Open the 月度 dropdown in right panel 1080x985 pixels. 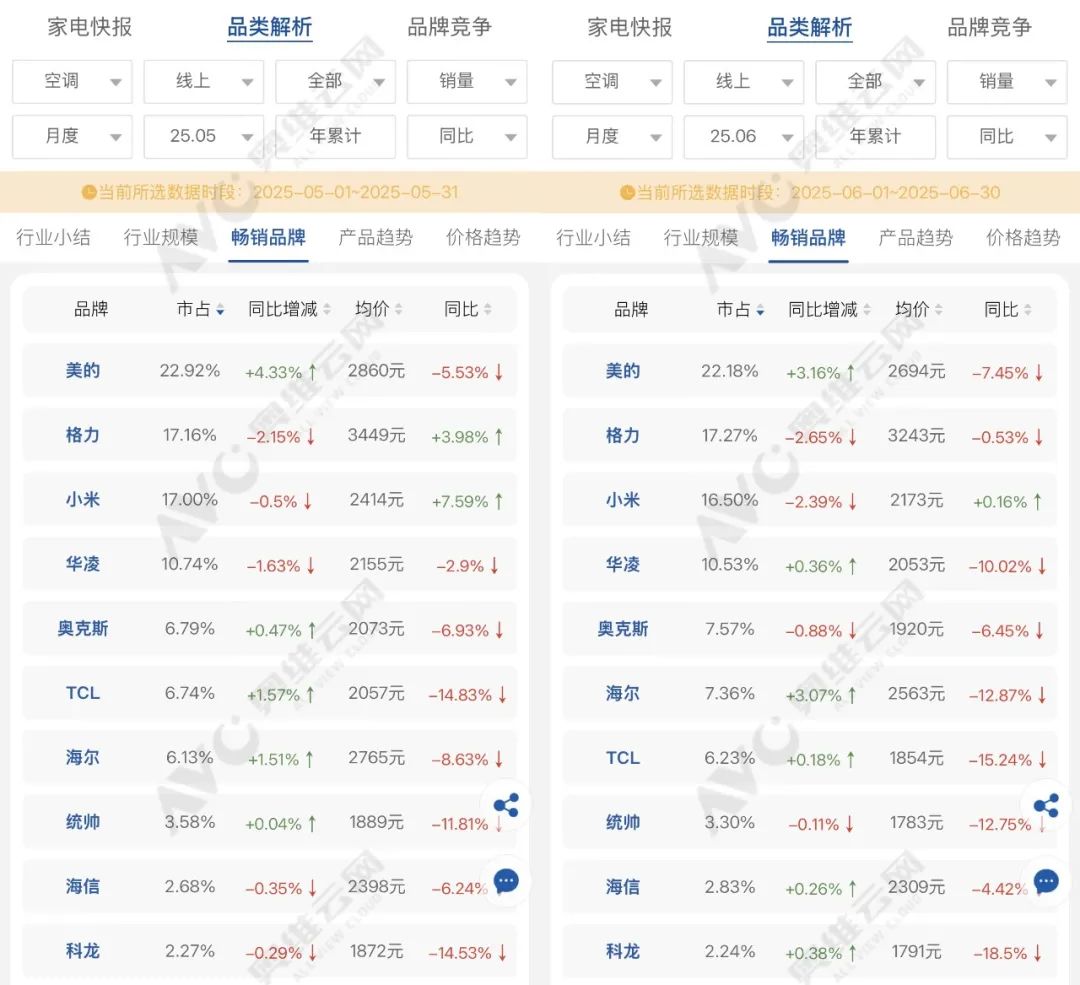(x=612, y=137)
